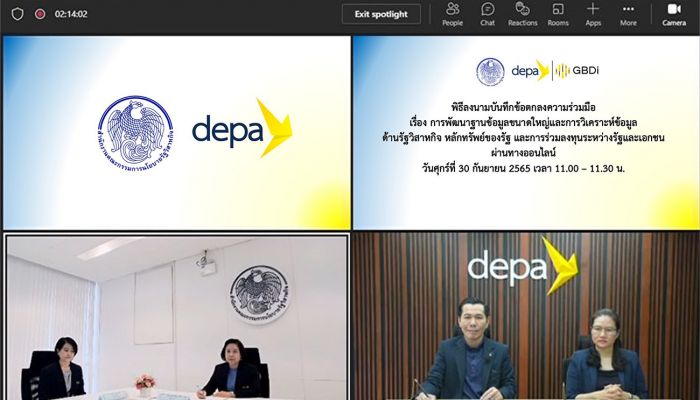
Task: Select the white meeting room video tile
Action: [177, 317]
